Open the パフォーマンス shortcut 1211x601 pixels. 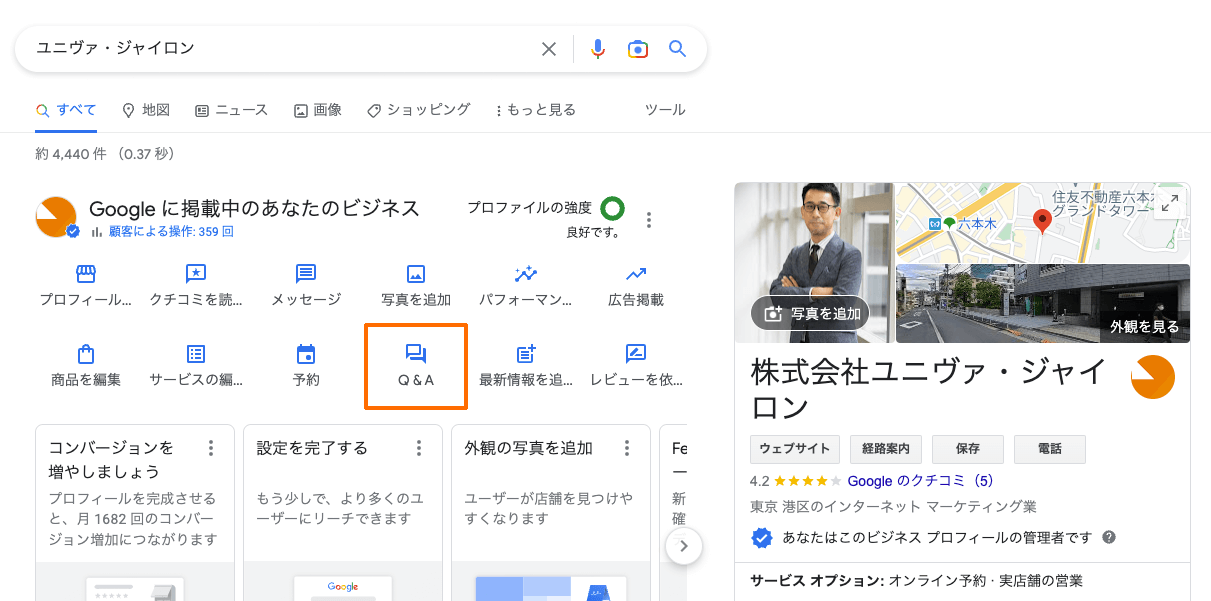[x=525, y=284]
